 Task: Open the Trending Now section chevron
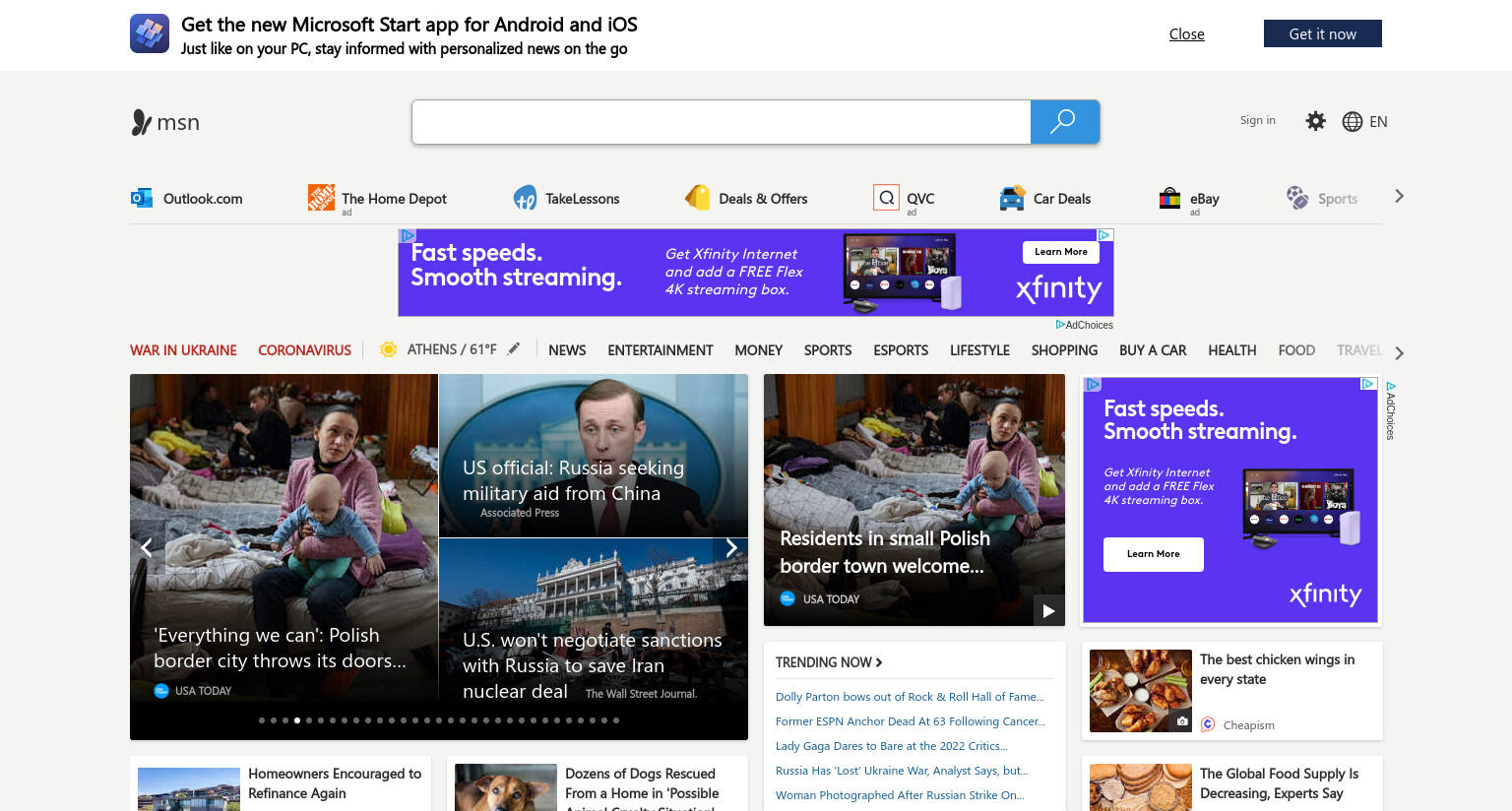(x=879, y=662)
